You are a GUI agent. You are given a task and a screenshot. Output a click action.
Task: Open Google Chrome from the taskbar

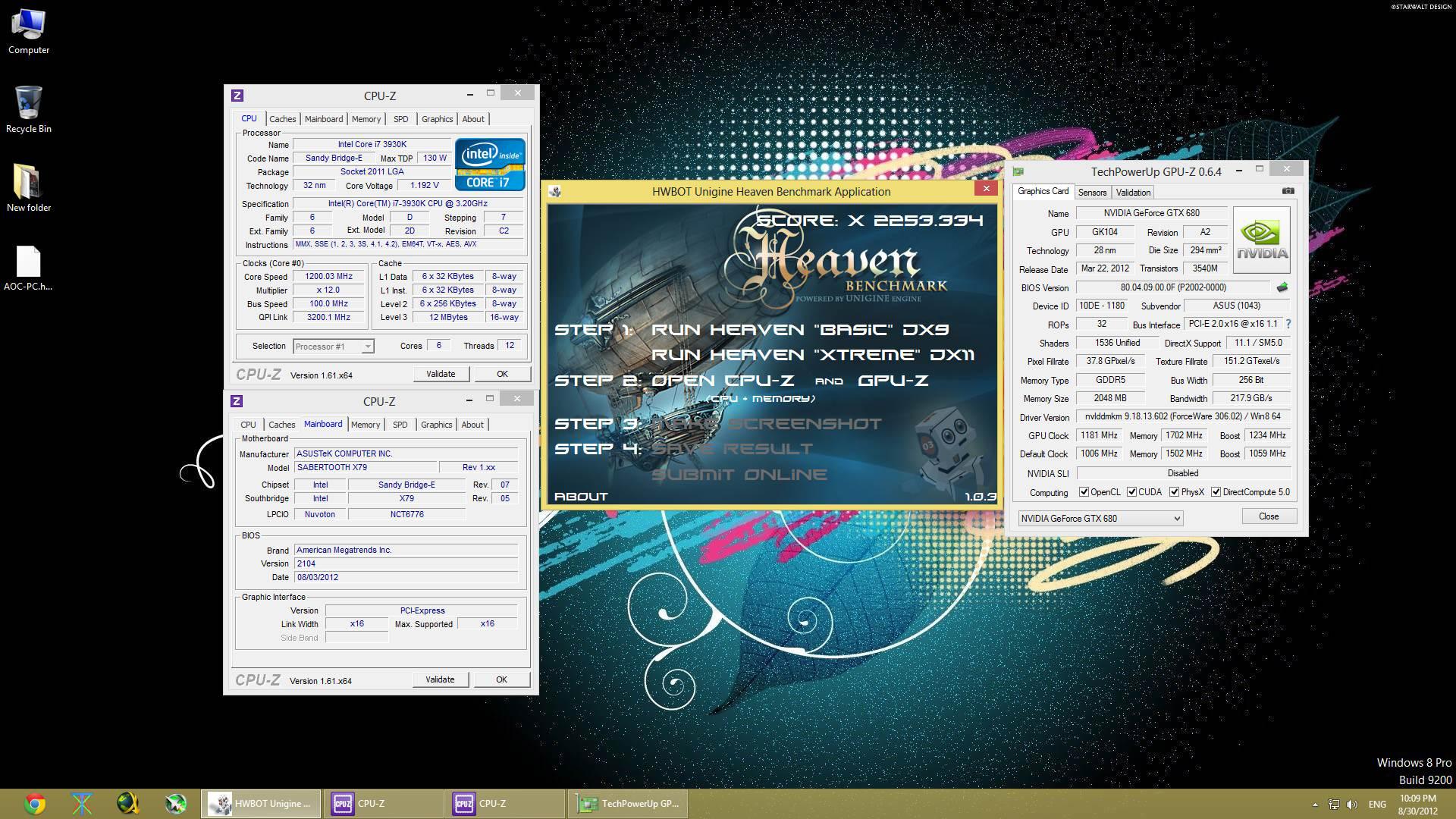tap(35, 804)
